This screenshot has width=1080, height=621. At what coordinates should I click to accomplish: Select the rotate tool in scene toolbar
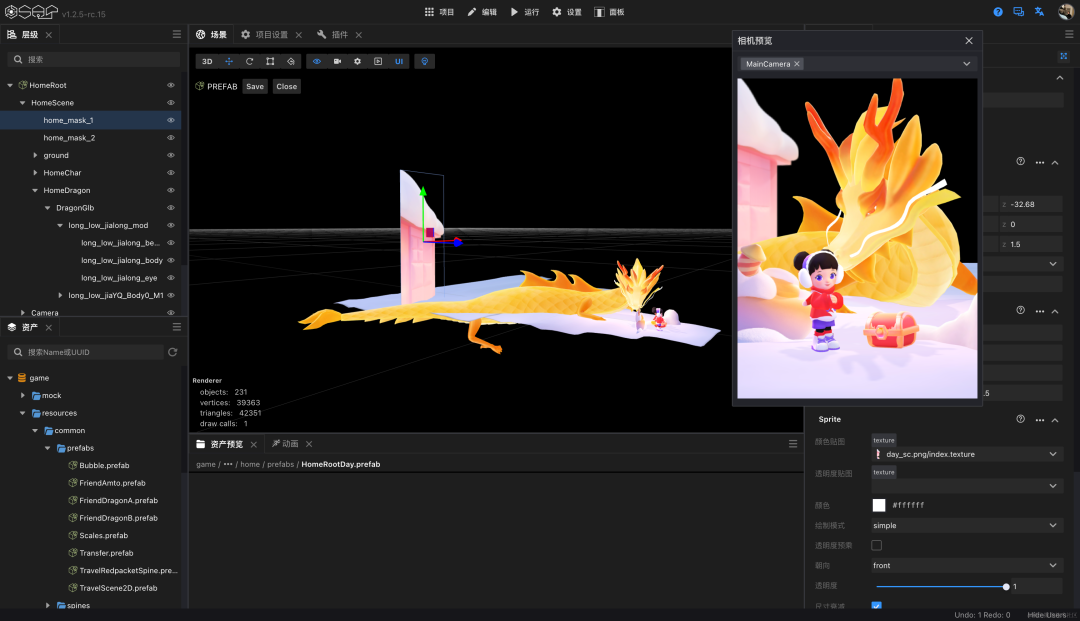[249, 61]
